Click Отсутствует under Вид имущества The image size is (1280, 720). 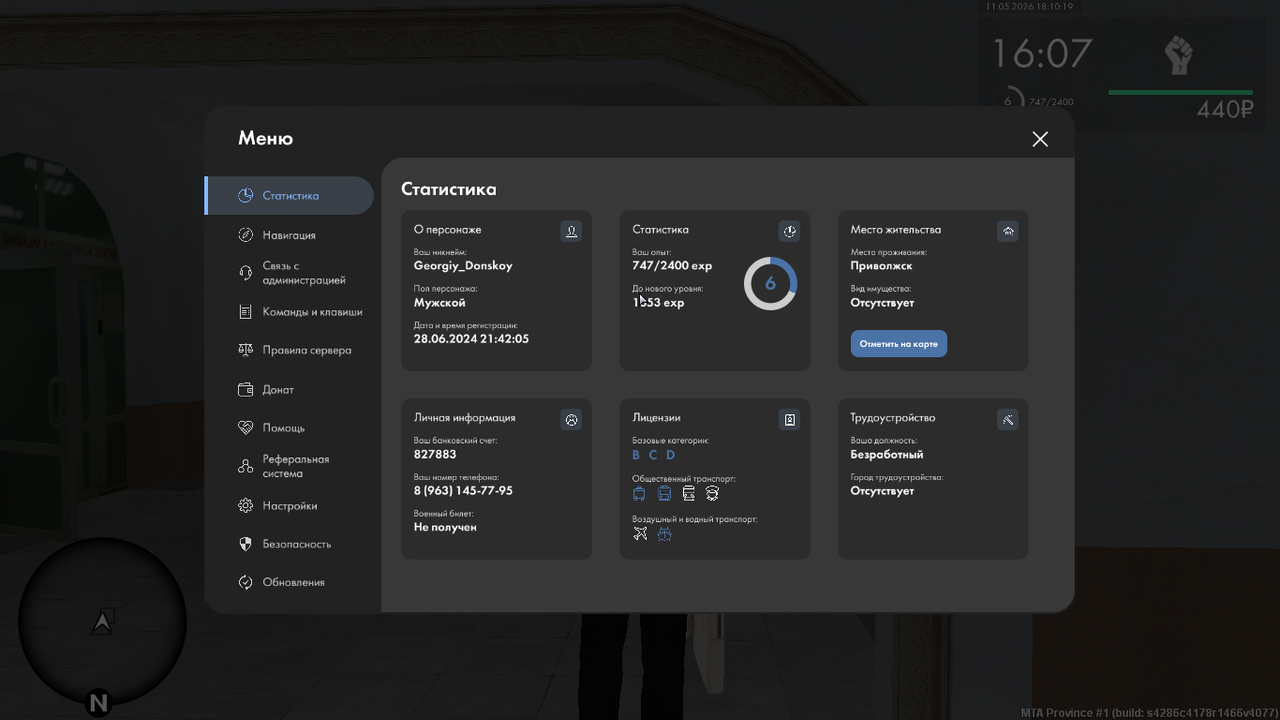(882, 302)
